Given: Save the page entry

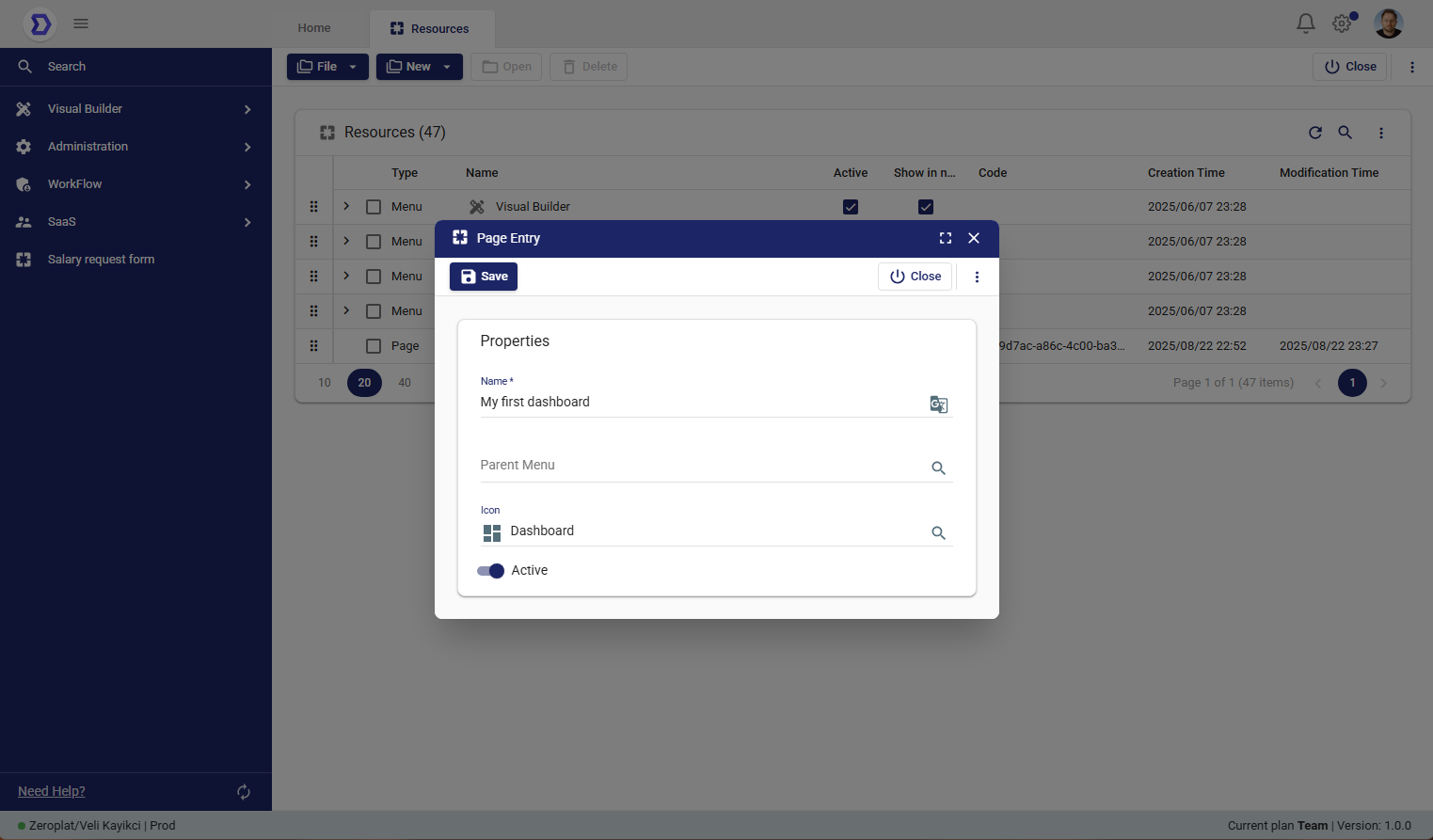Looking at the screenshot, I should click(484, 277).
